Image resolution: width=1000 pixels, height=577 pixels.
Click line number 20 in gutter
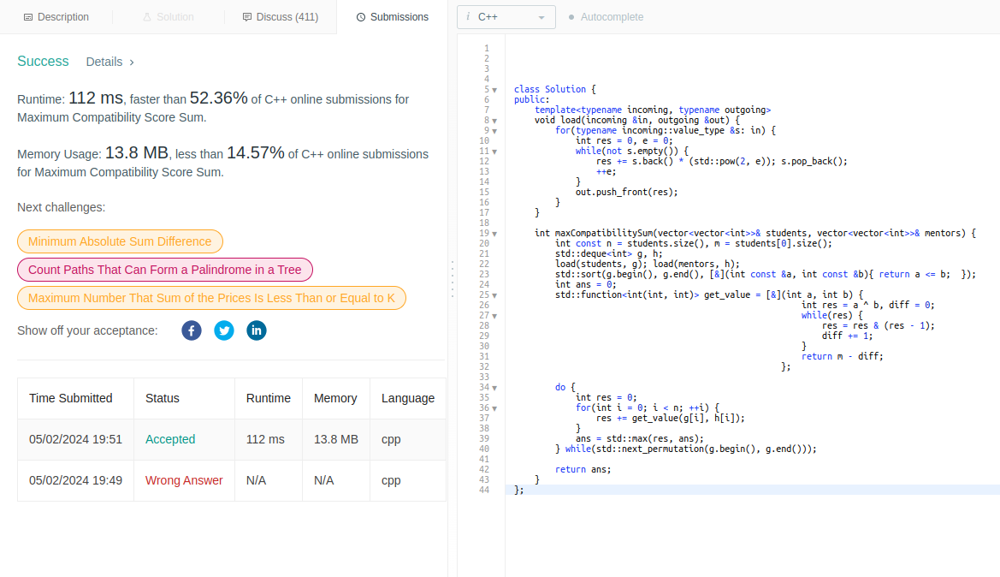click(484, 244)
